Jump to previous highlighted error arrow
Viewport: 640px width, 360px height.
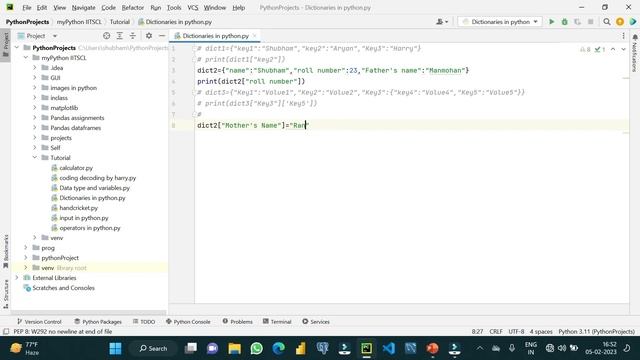(x=613, y=49)
